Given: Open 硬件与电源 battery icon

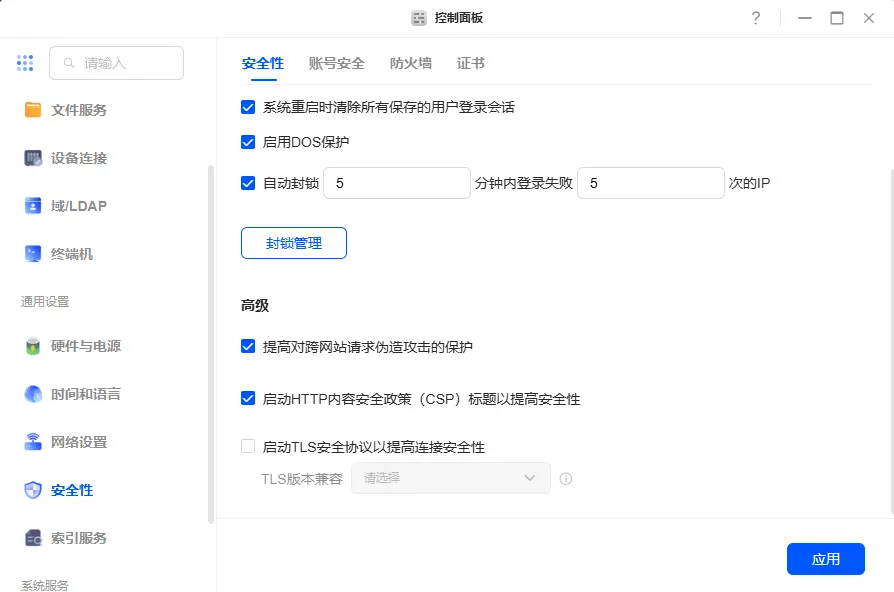Looking at the screenshot, I should click(x=32, y=346).
